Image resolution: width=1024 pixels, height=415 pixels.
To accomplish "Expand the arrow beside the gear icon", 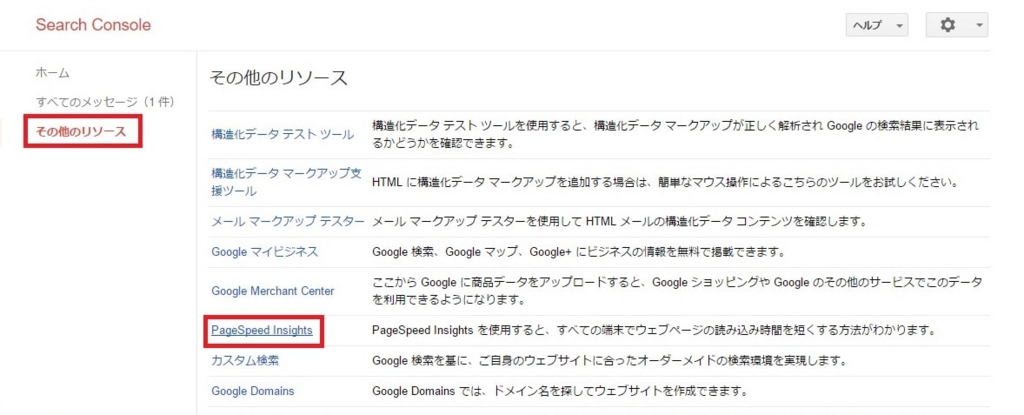I will pos(978,25).
